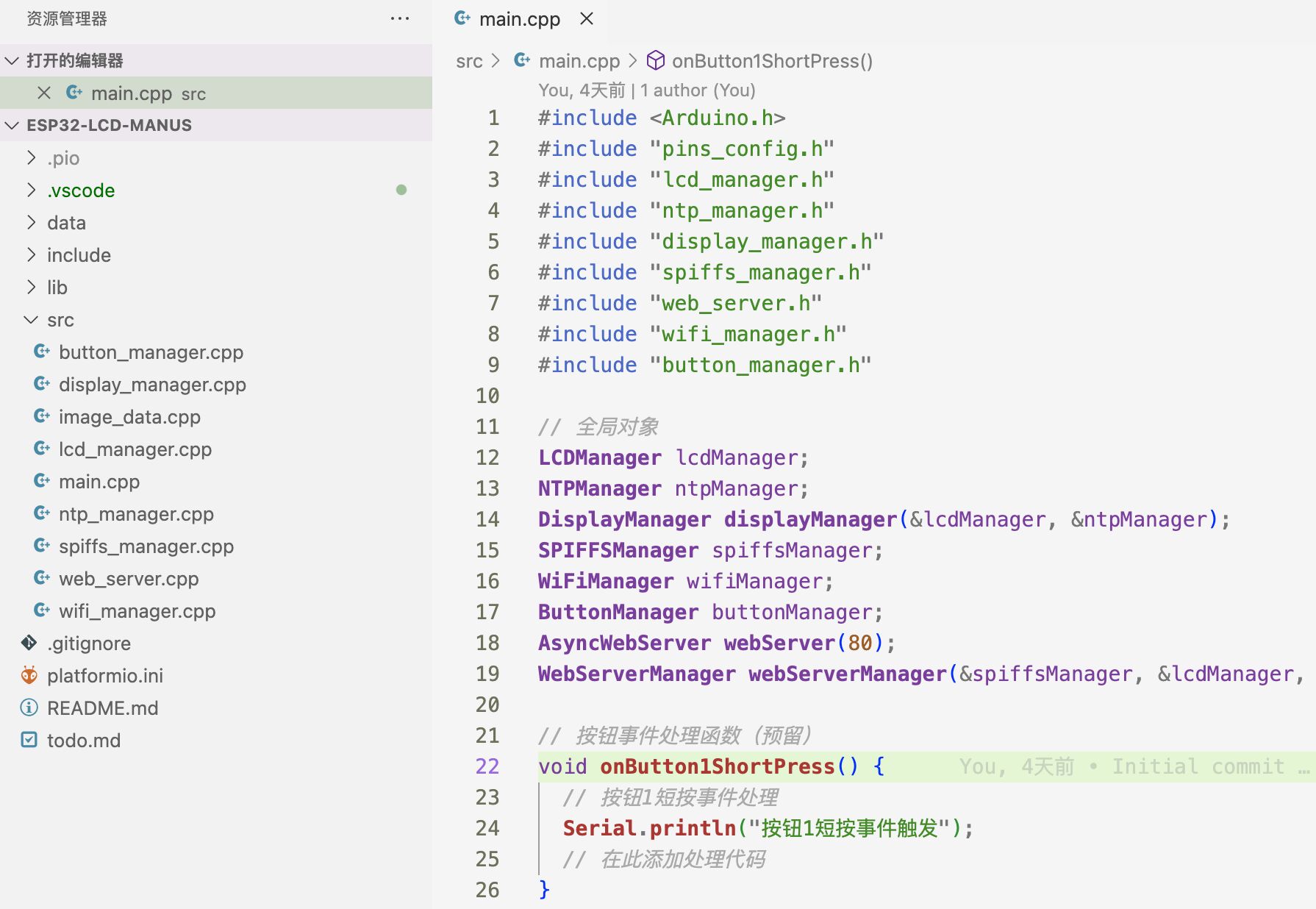This screenshot has width=1316, height=909.
Task: Collapse the ESP32-LCD-MANUS project section
Action: pyautogui.click(x=12, y=125)
